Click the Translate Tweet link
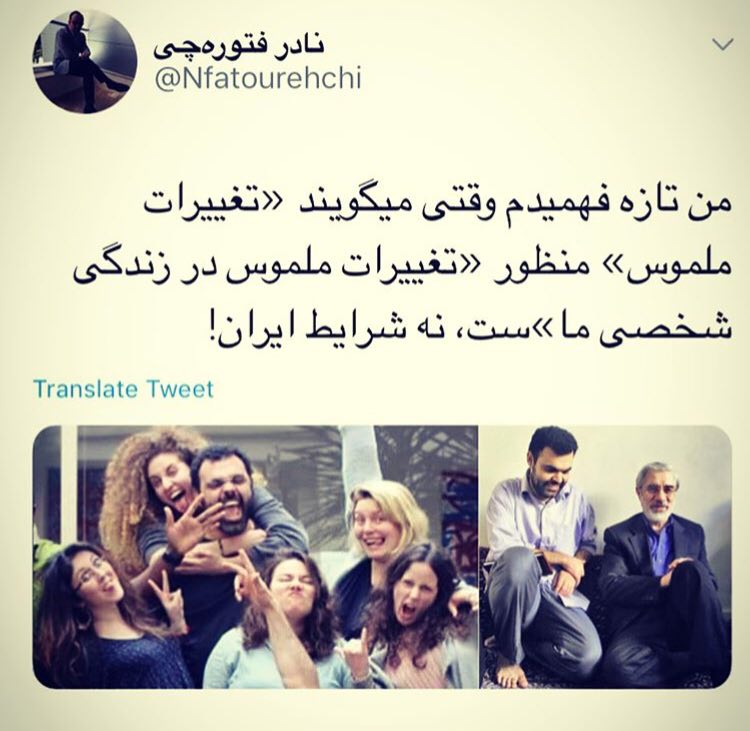 point(124,389)
